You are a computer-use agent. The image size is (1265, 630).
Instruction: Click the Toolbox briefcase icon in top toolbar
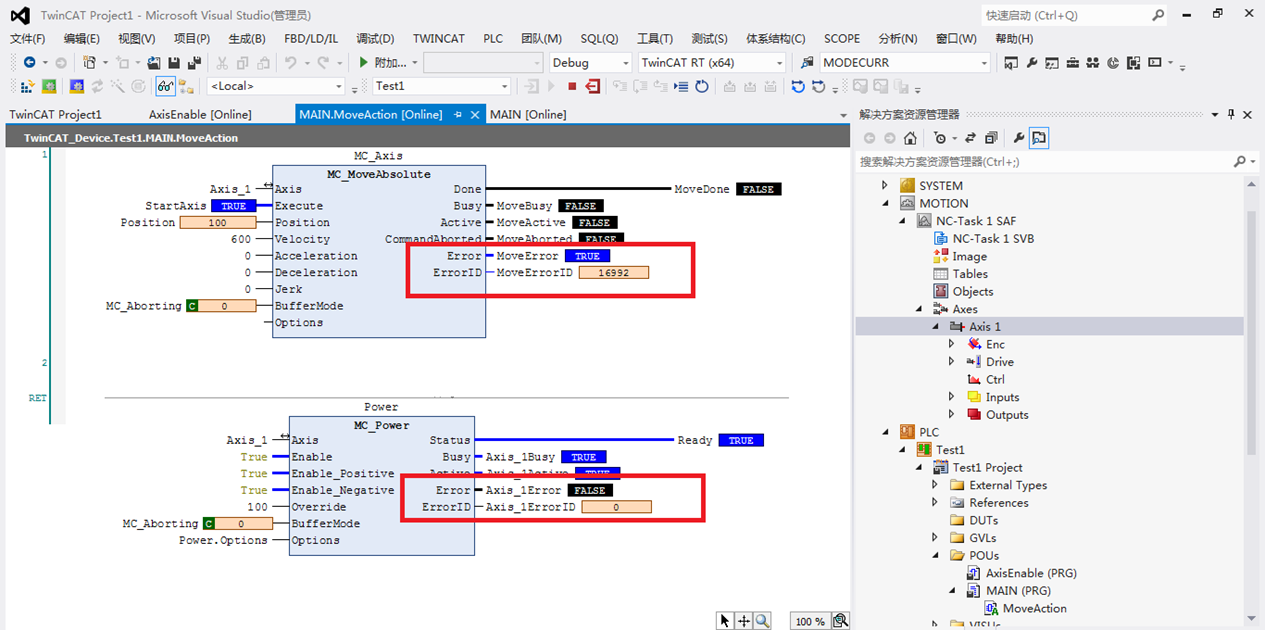[1072, 62]
